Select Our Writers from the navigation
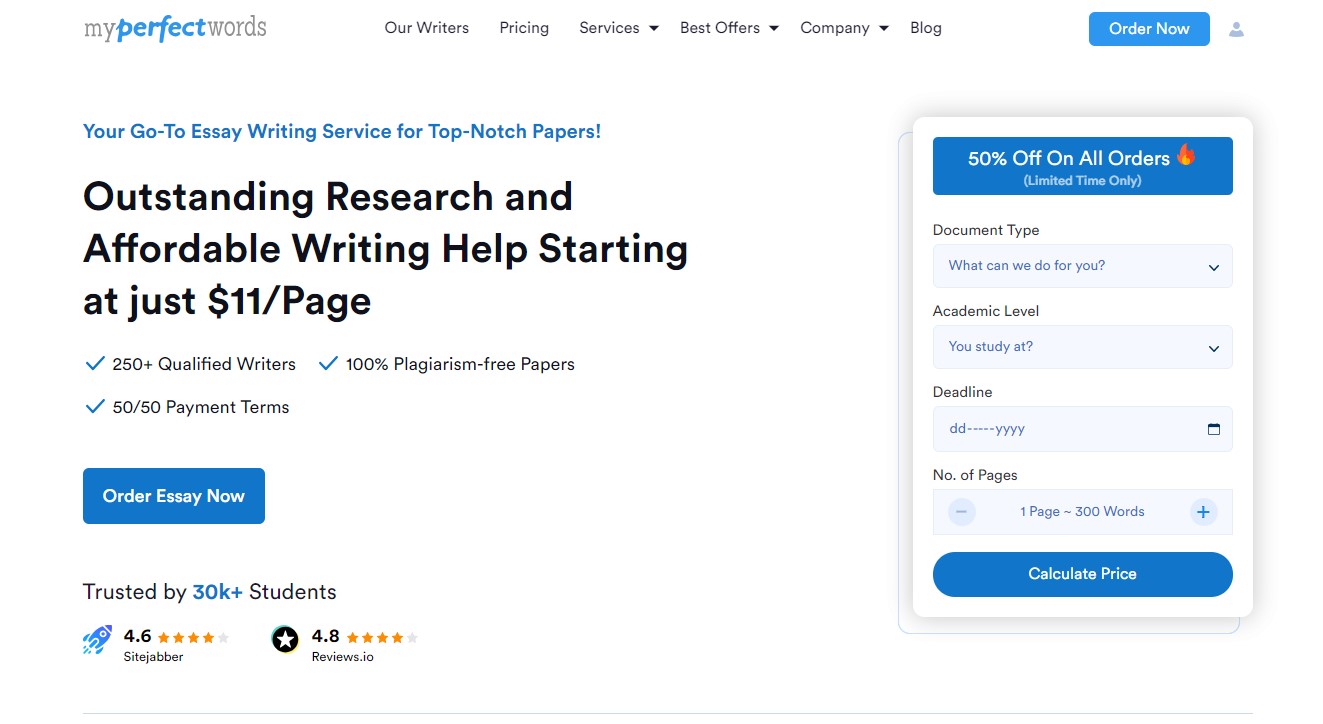 tap(426, 28)
